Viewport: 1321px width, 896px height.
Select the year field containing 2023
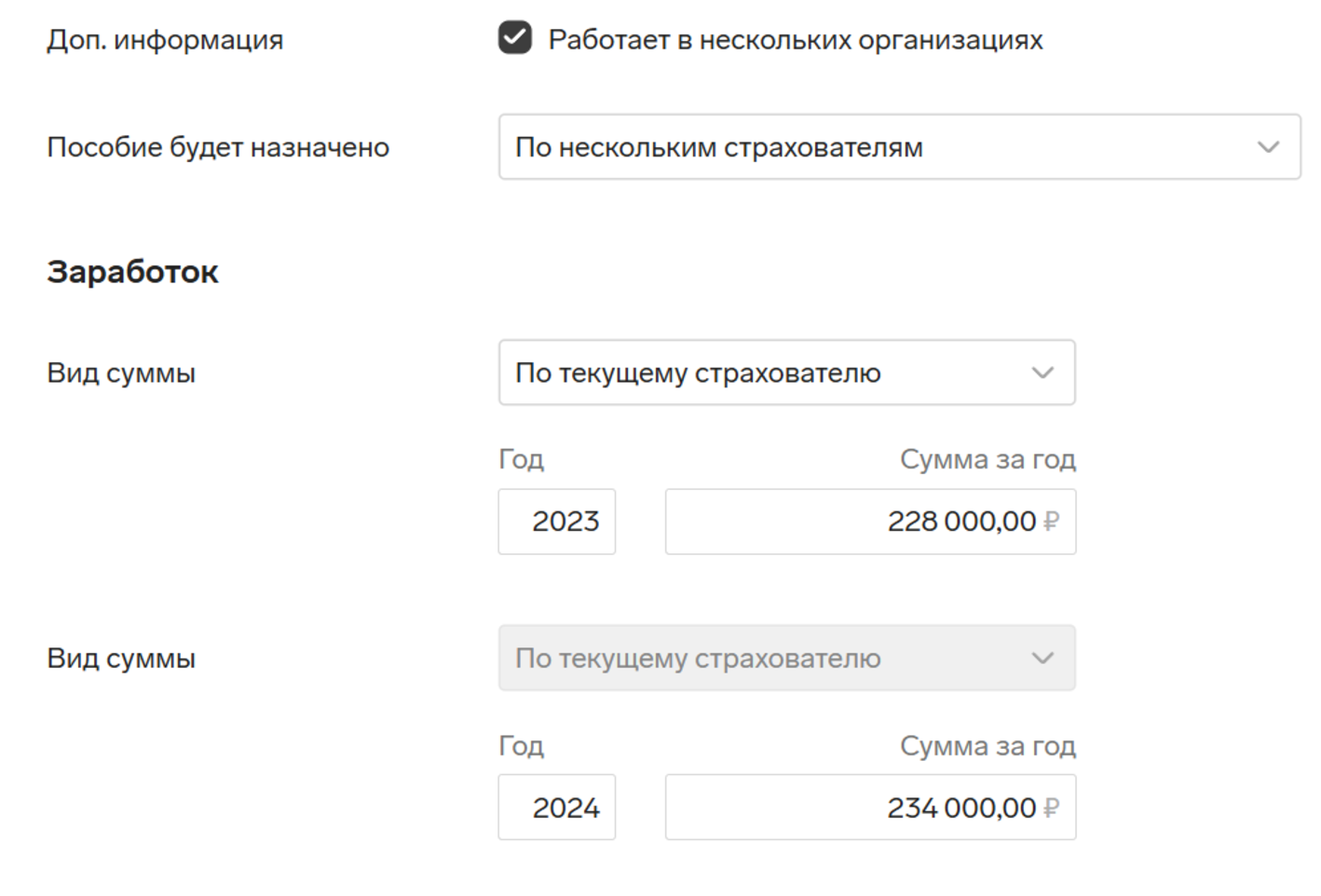point(557,522)
